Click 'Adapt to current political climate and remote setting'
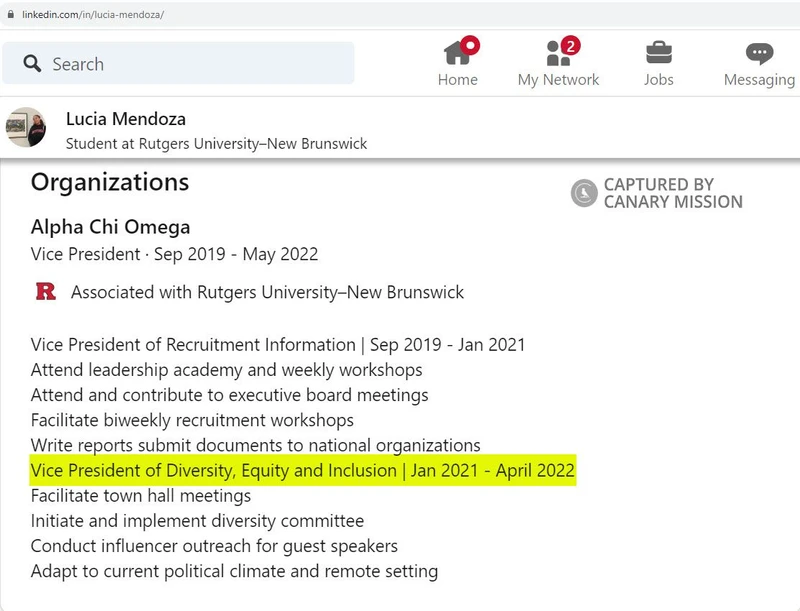The width and height of the screenshot is (800, 611). 234,571
